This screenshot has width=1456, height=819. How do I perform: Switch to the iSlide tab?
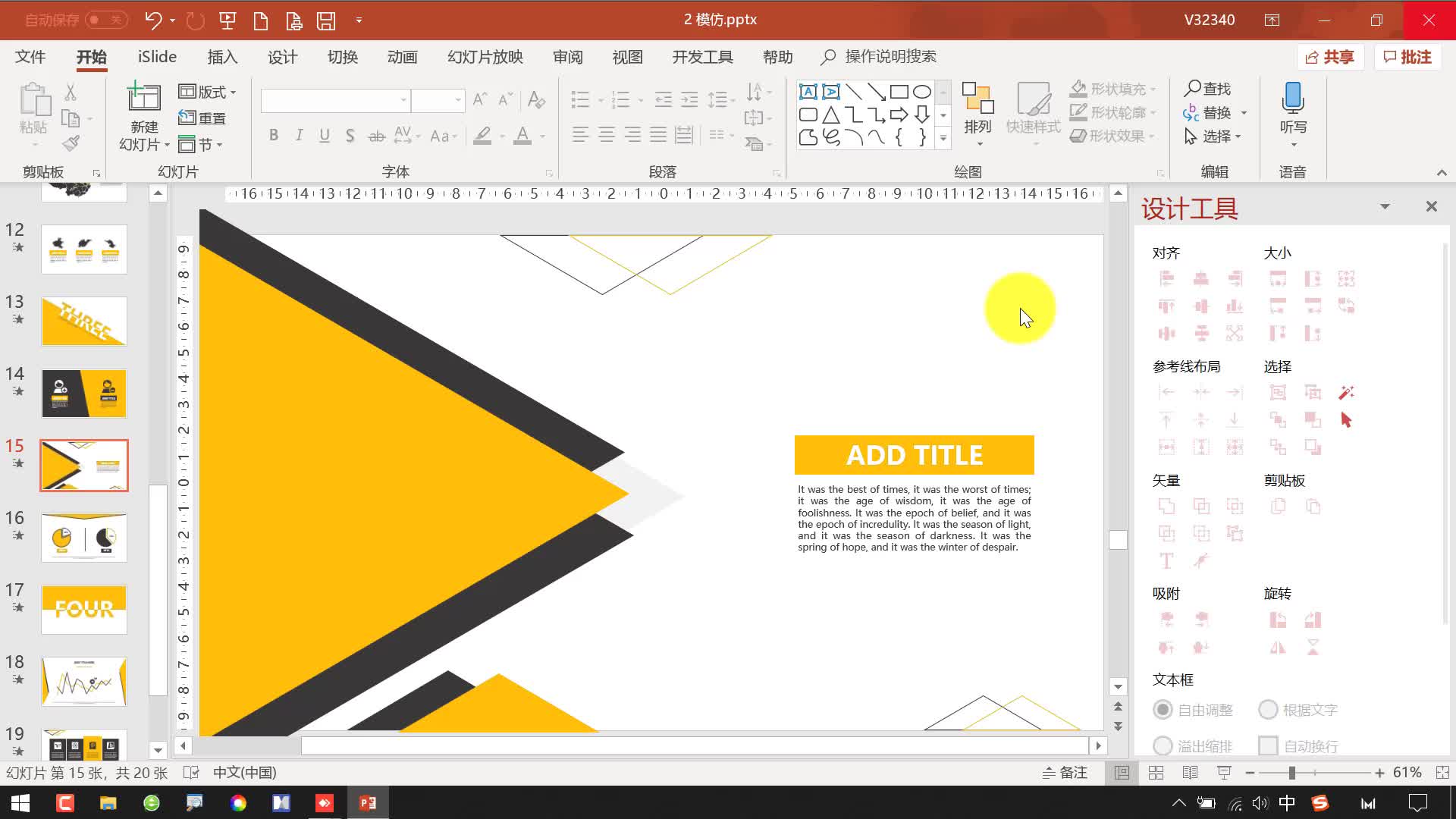click(x=157, y=57)
